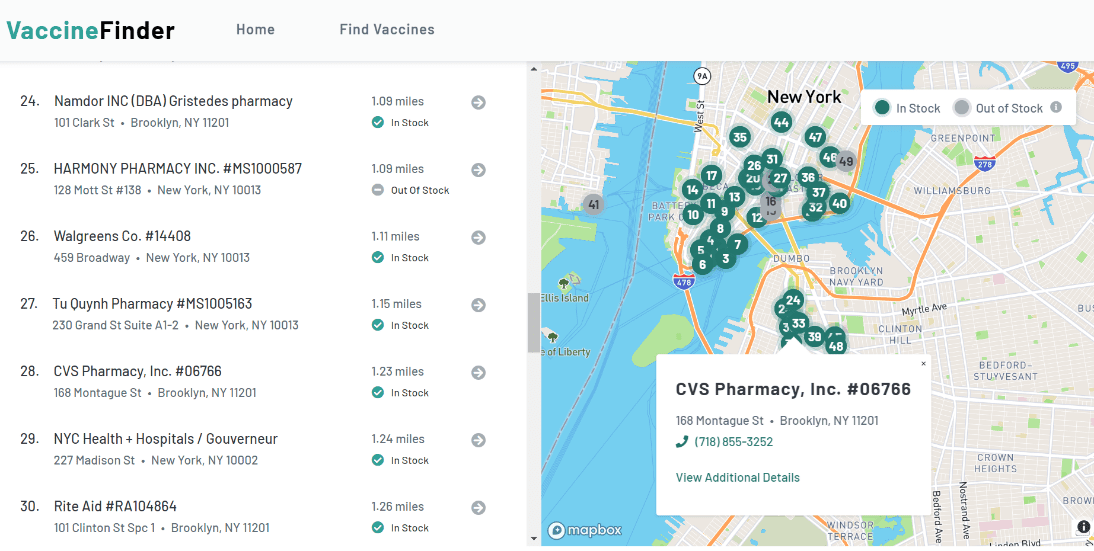This screenshot has height=551, width=1094.
Task: Open details arrow for Namdor INC Gristedes pharmacy
Action: coord(478,103)
